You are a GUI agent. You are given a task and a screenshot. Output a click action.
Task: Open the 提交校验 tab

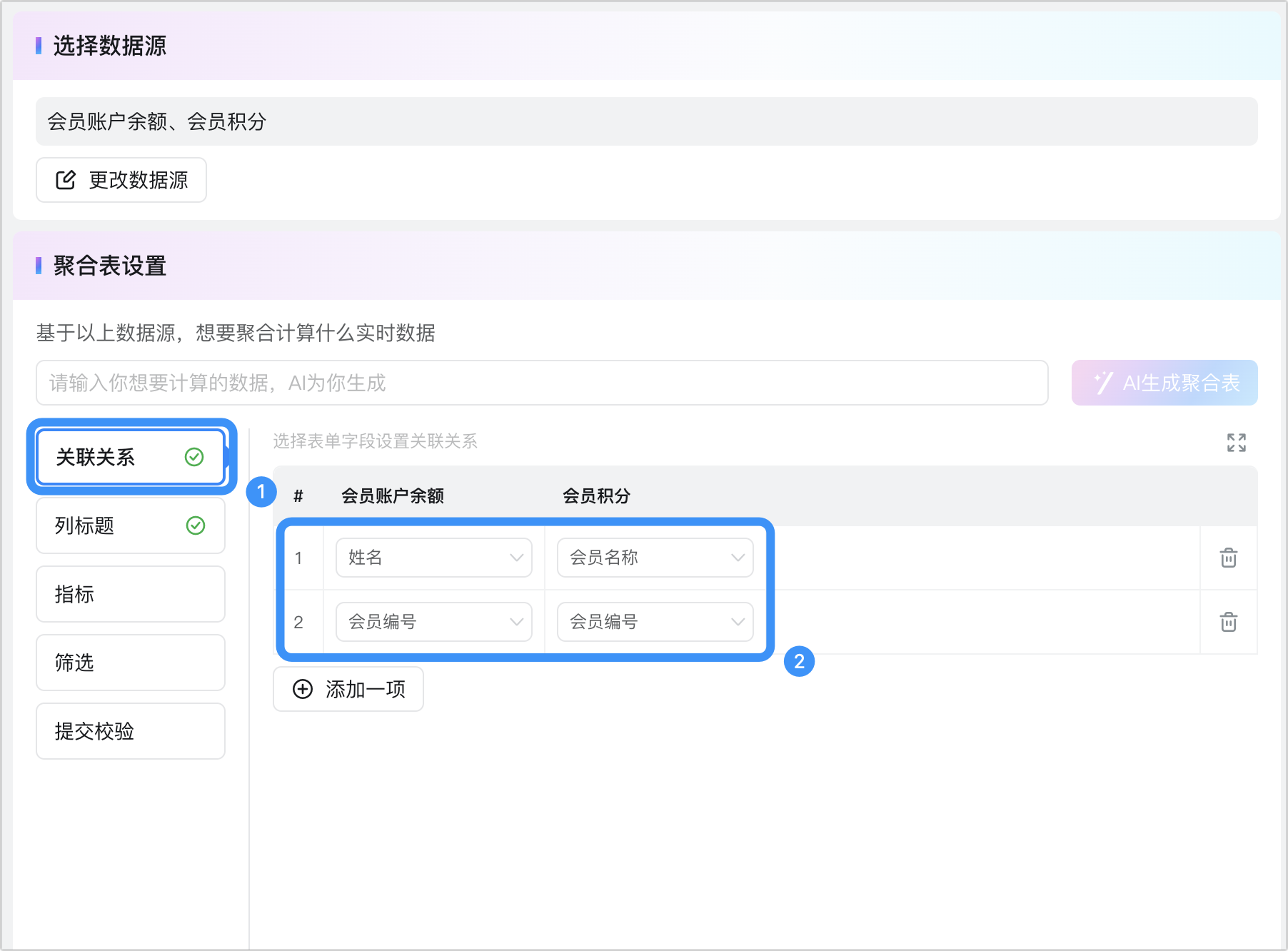[131, 731]
